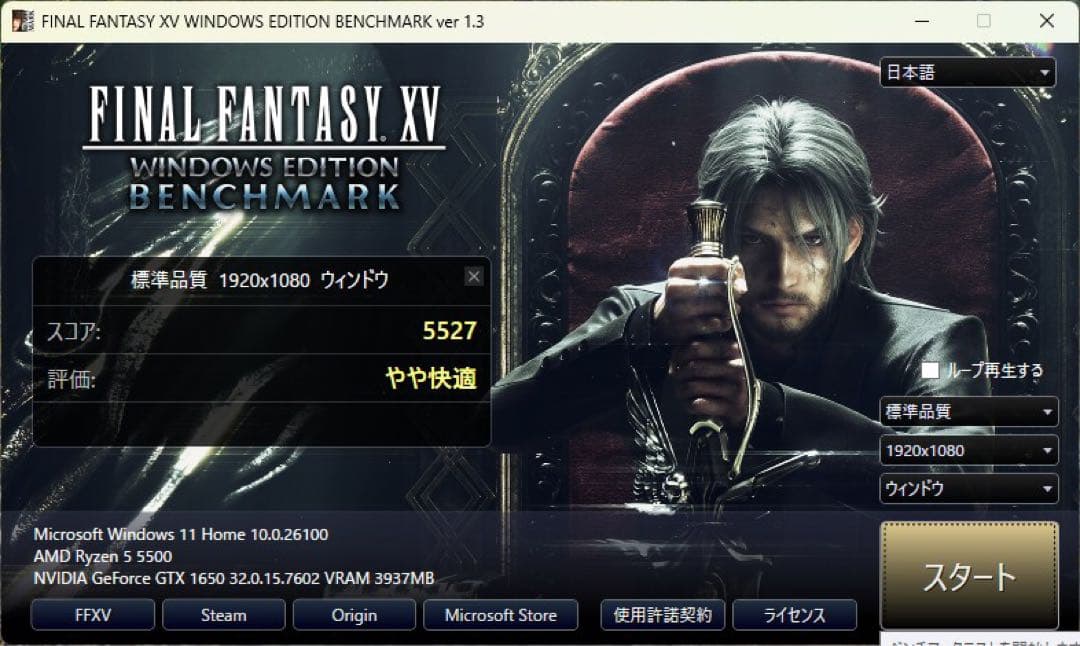Show the ライセンス information
Viewport: 1080px width, 646px height.
(x=795, y=615)
